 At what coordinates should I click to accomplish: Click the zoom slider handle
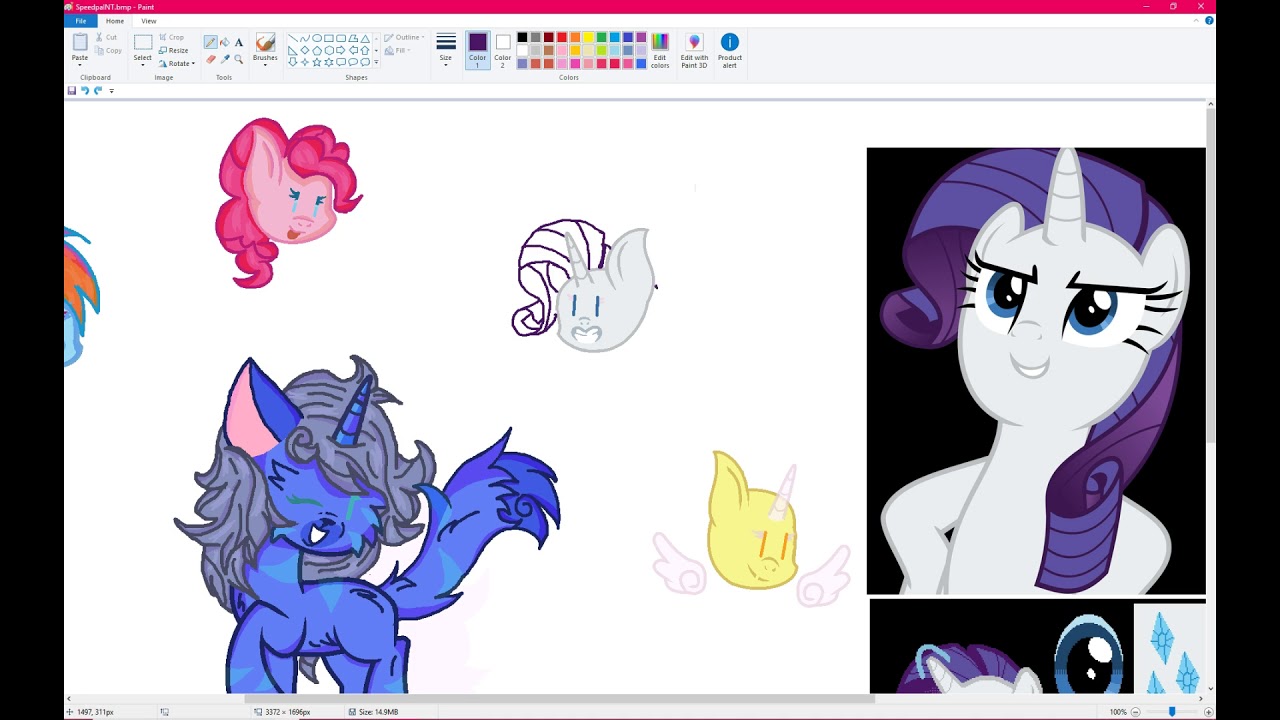pyautogui.click(x=1172, y=712)
